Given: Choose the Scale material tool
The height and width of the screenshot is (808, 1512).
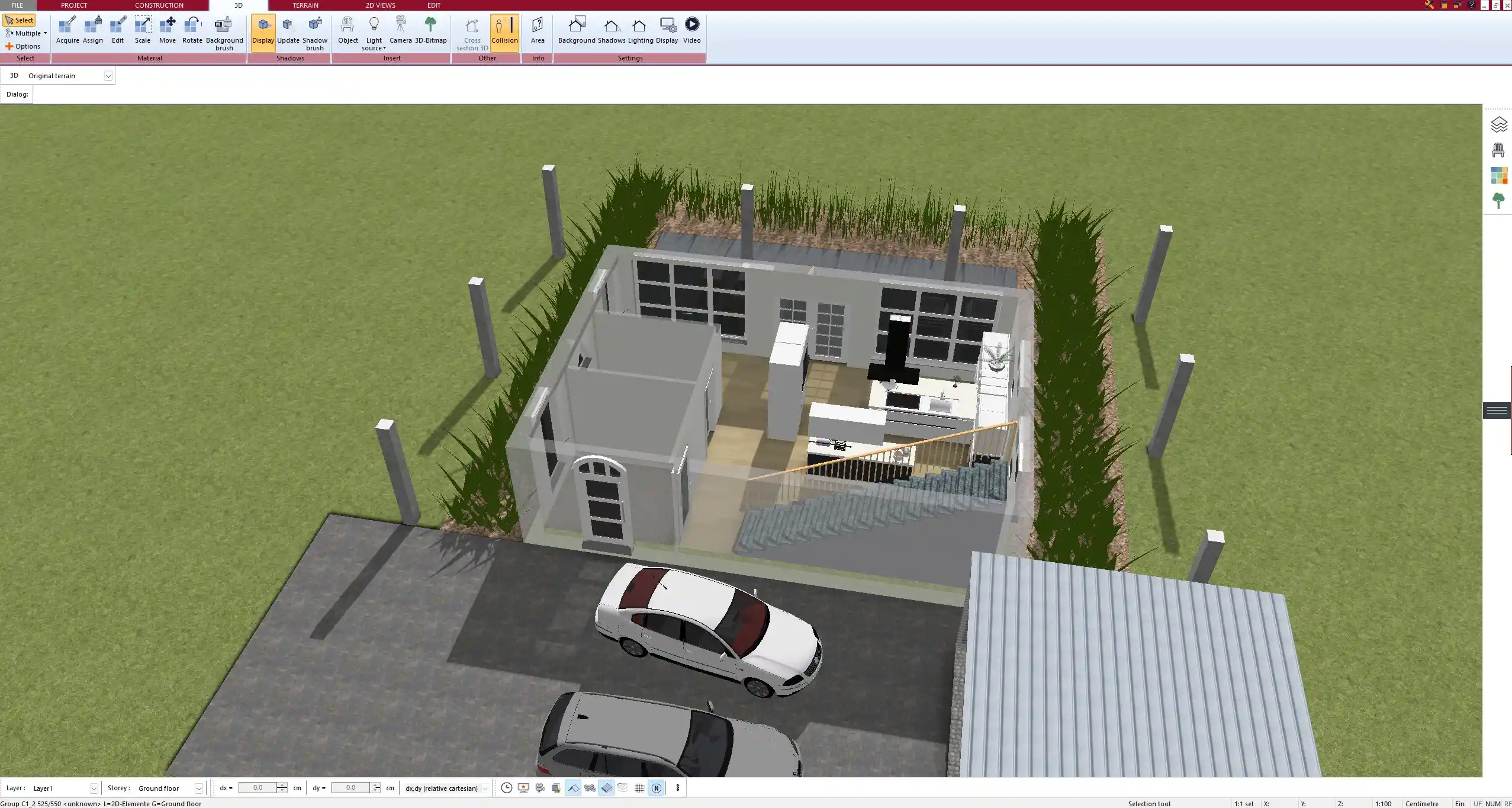Looking at the screenshot, I should point(143,30).
